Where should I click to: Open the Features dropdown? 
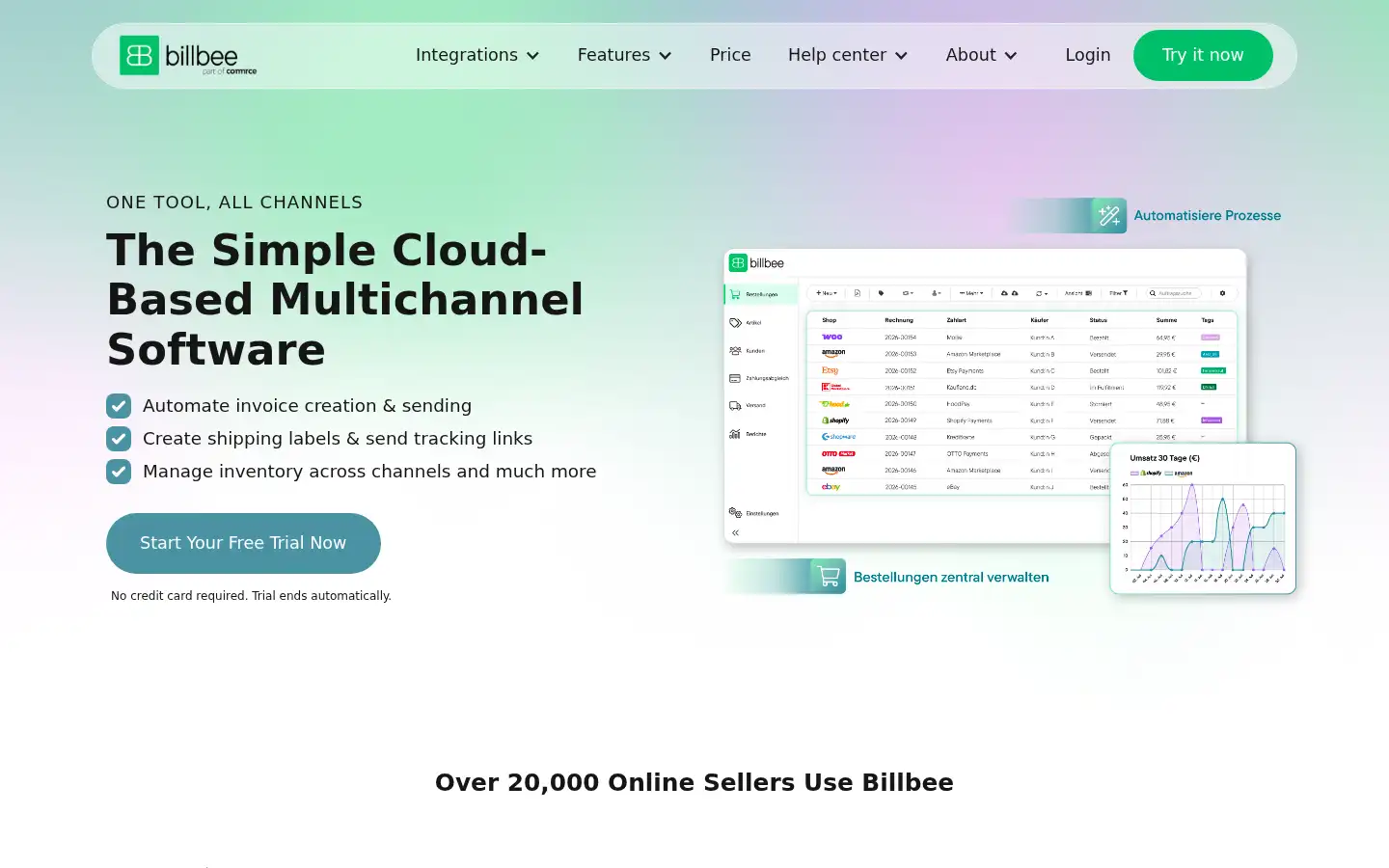tap(625, 55)
